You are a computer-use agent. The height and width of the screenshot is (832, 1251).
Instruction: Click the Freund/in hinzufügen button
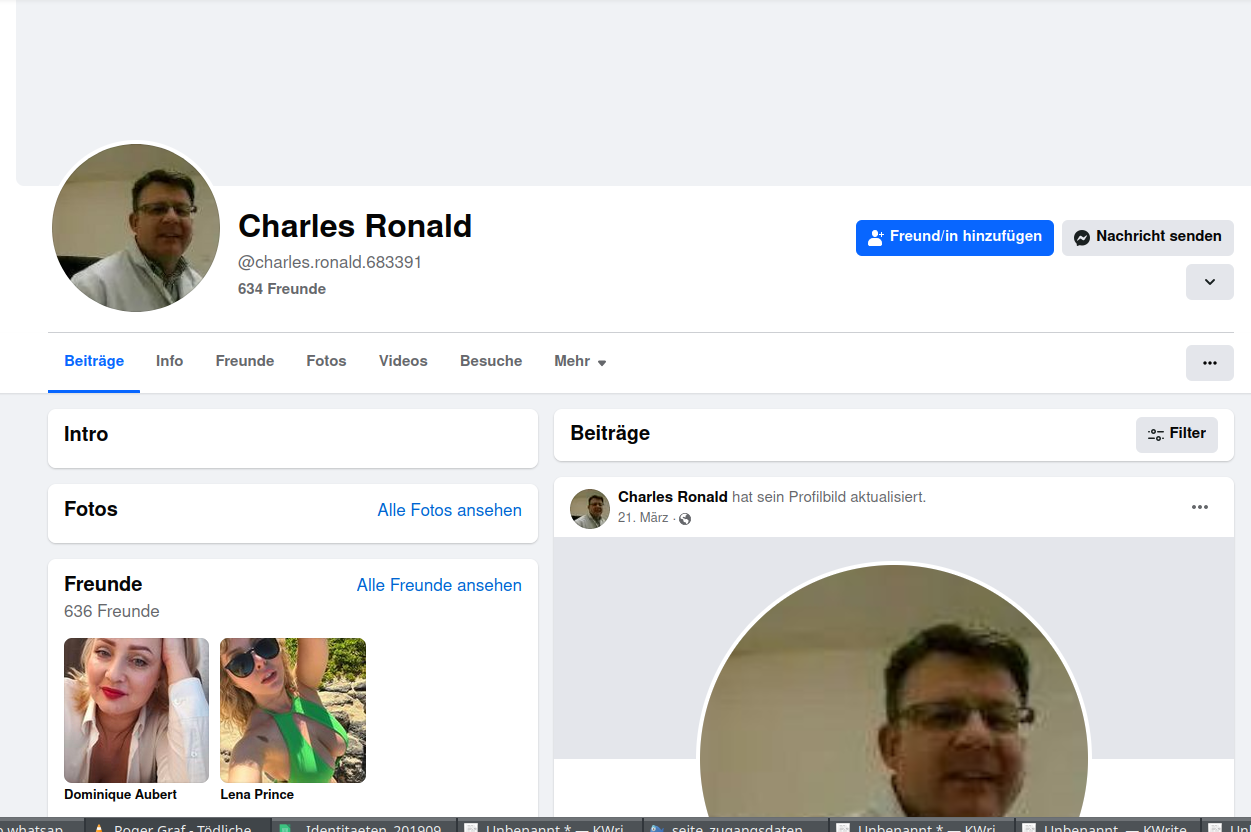tap(955, 238)
